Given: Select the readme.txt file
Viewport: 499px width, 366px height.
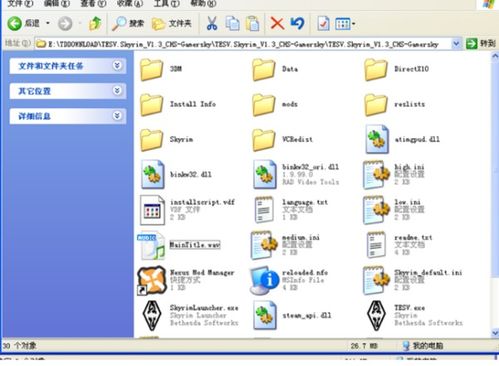Looking at the screenshot, I should (x=399, y=245).
